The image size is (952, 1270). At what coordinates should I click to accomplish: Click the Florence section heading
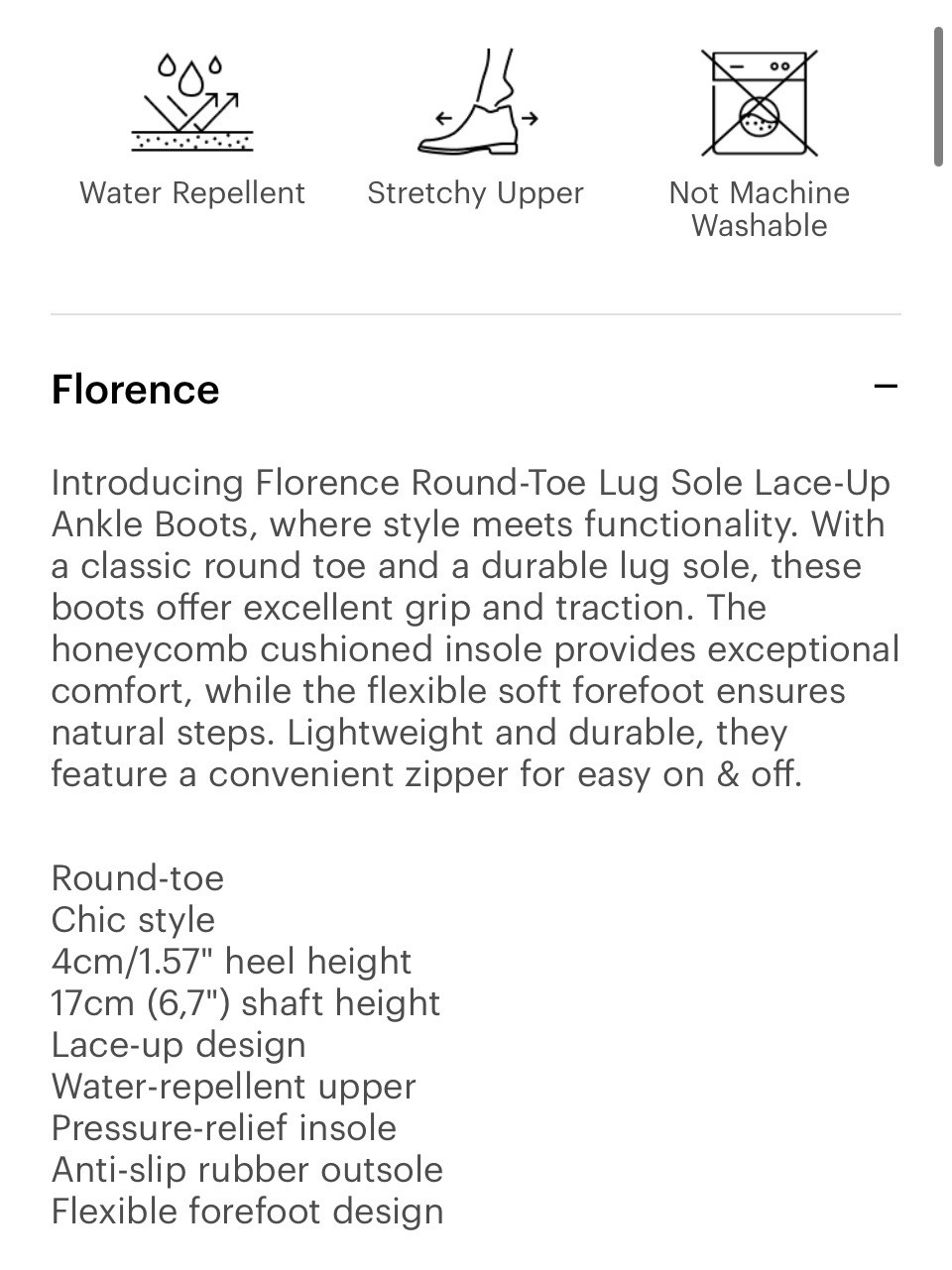point(135,390)
